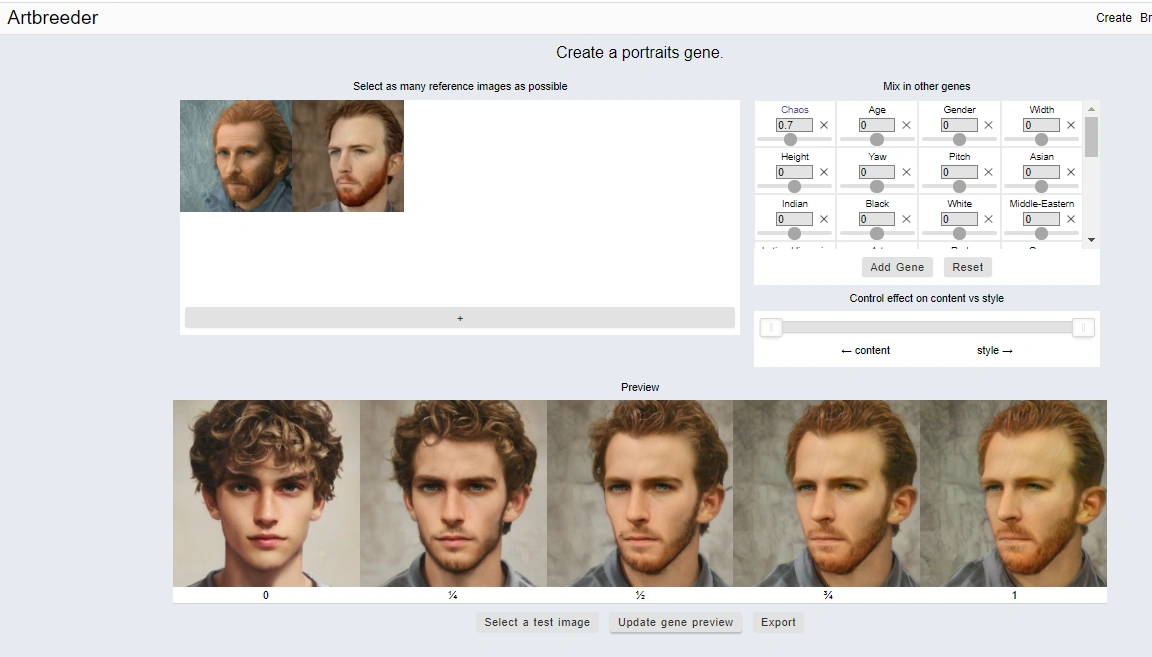Remove the Age gene using the X icon

point(906,124)
